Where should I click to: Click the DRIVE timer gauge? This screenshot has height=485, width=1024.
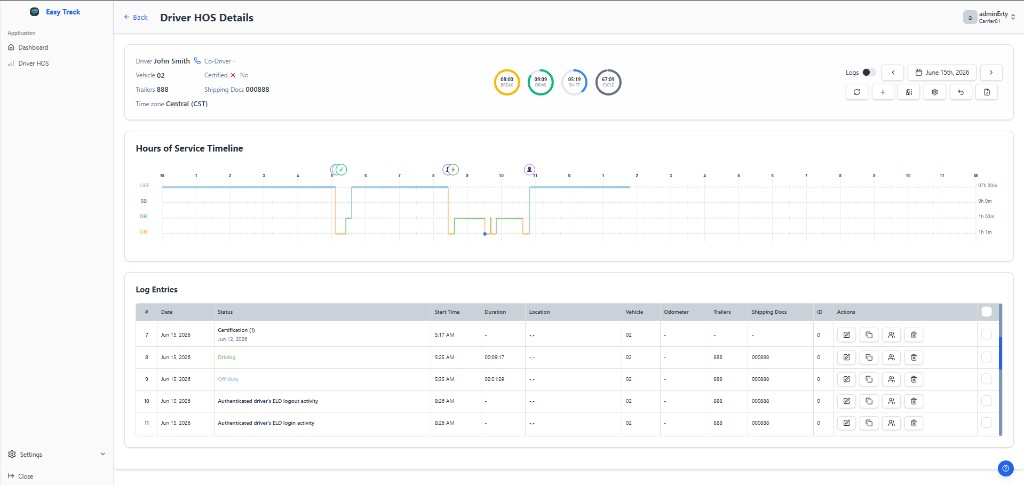(541, 82)
